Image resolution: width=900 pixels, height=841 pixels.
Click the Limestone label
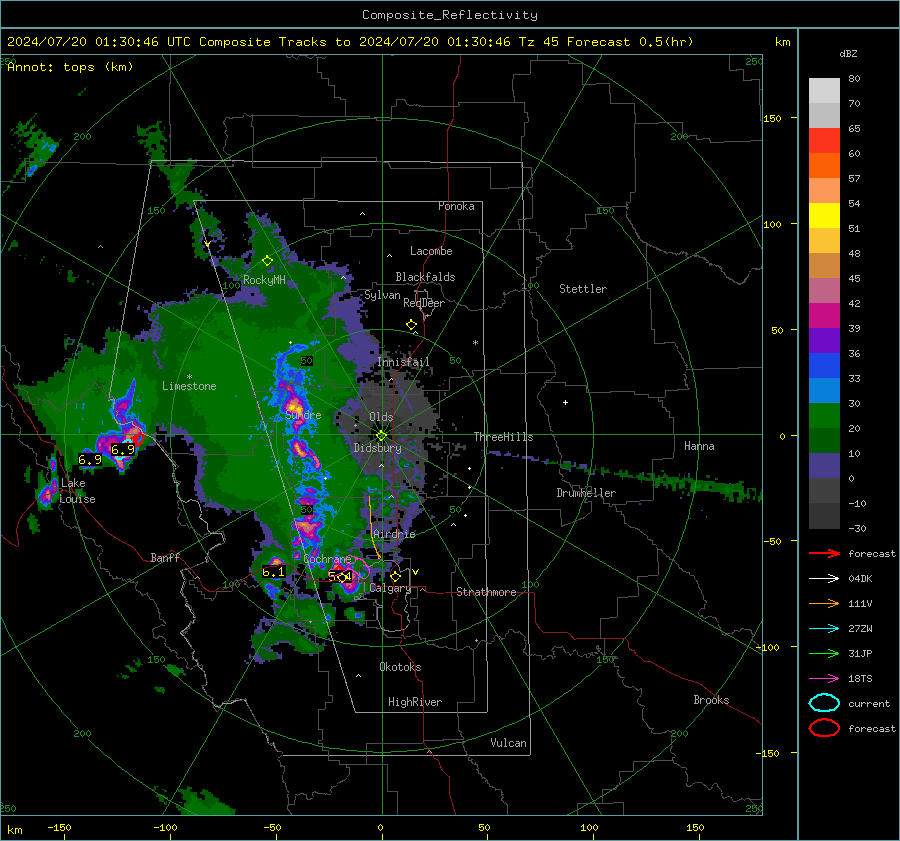point(189,386)
